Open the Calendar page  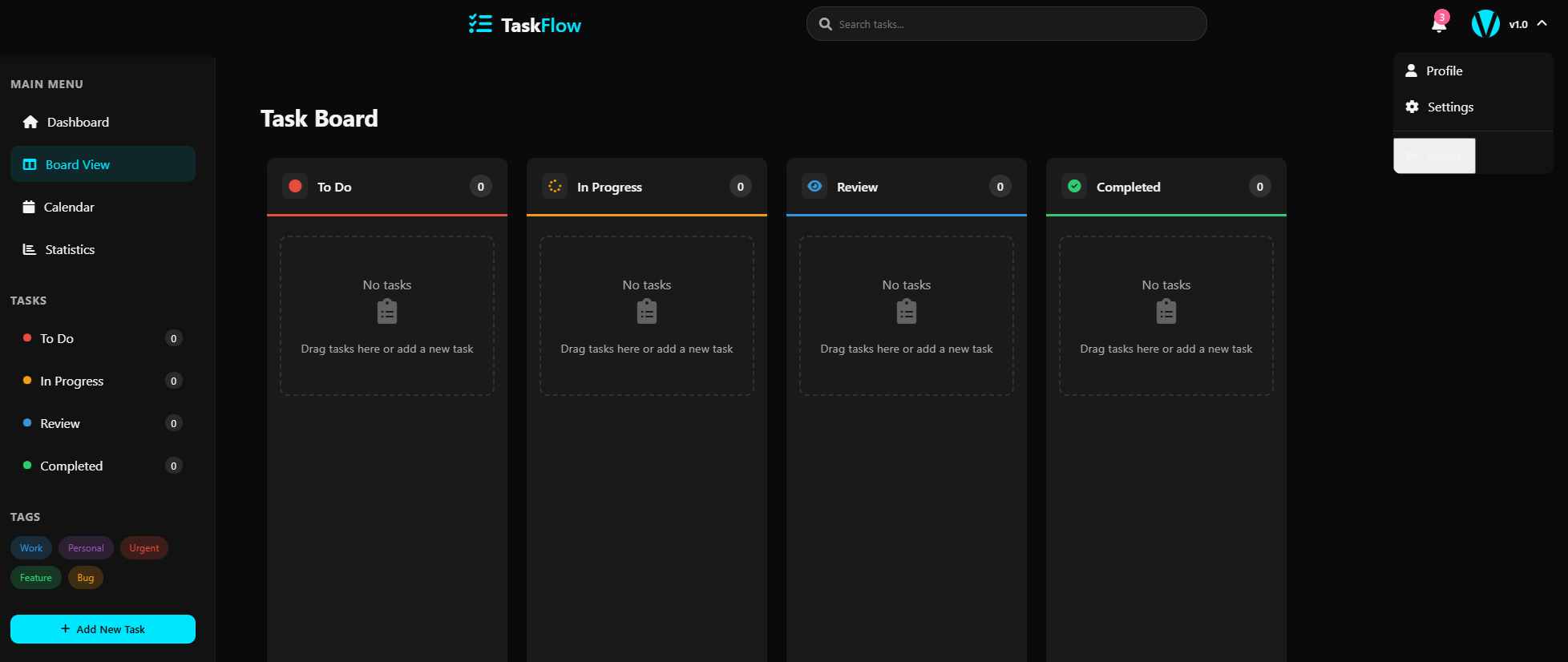[x=103, y=207]
